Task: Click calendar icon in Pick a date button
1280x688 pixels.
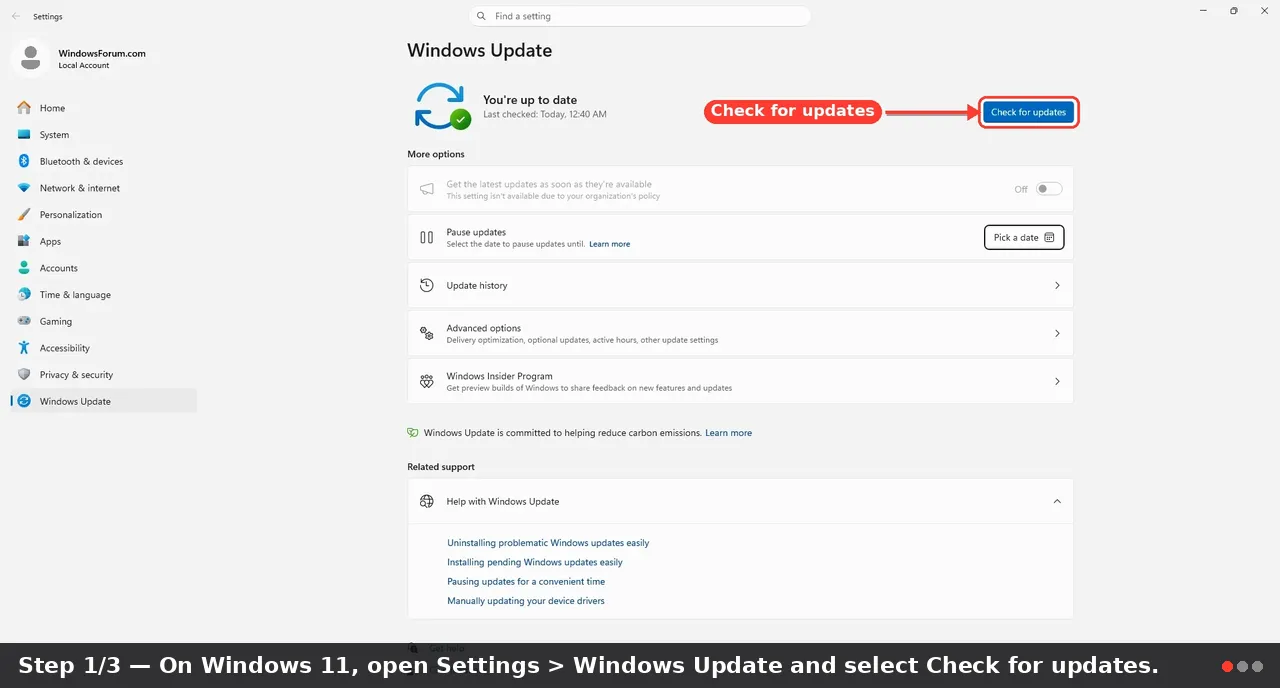Action: pos(1049,237)
